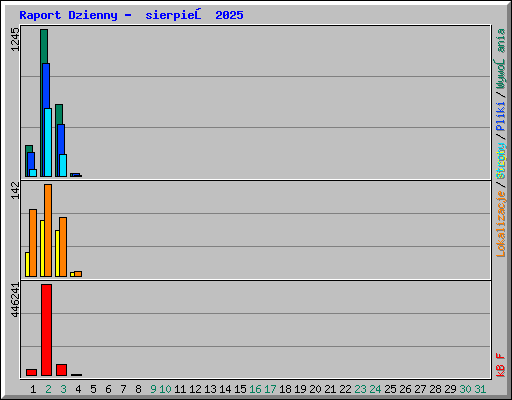Screen dimensions: 512x400
Task: Click the cyan Strony legend text
Action: click(501, 161)
